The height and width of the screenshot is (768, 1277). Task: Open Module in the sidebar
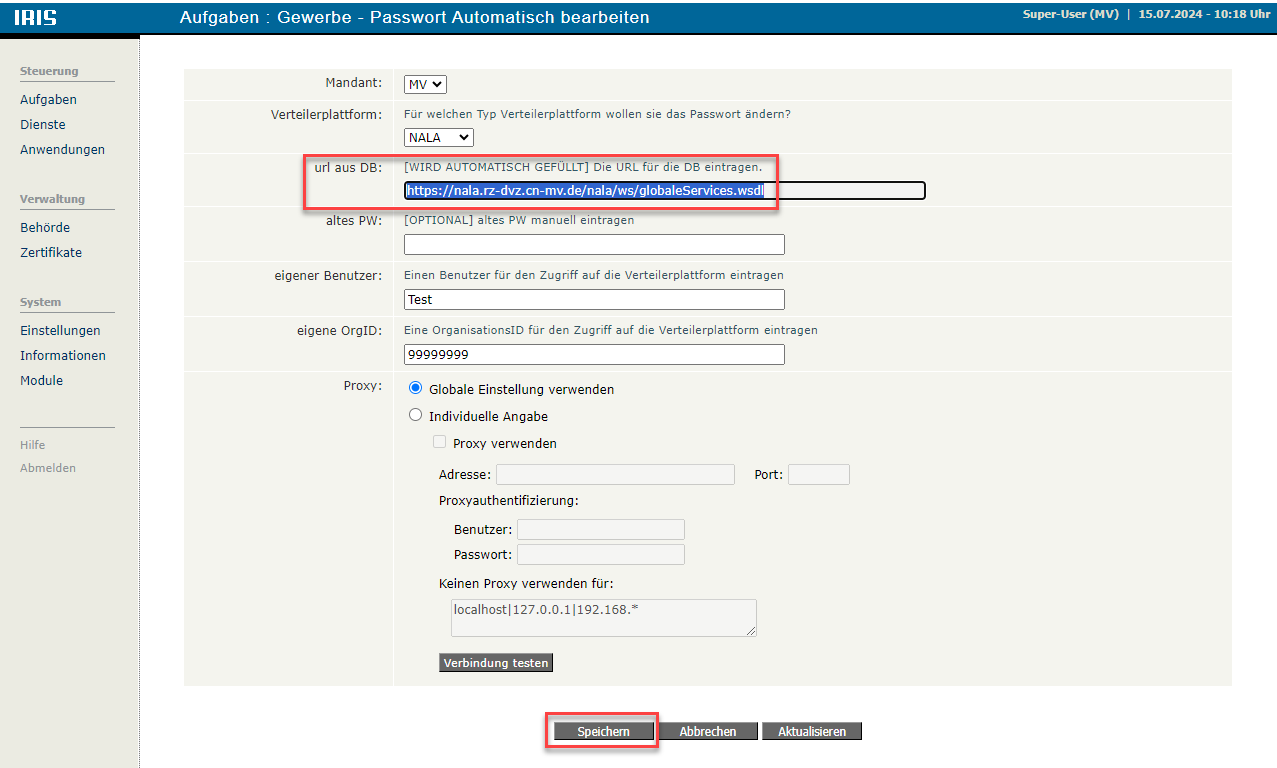[x=41, y=381]
